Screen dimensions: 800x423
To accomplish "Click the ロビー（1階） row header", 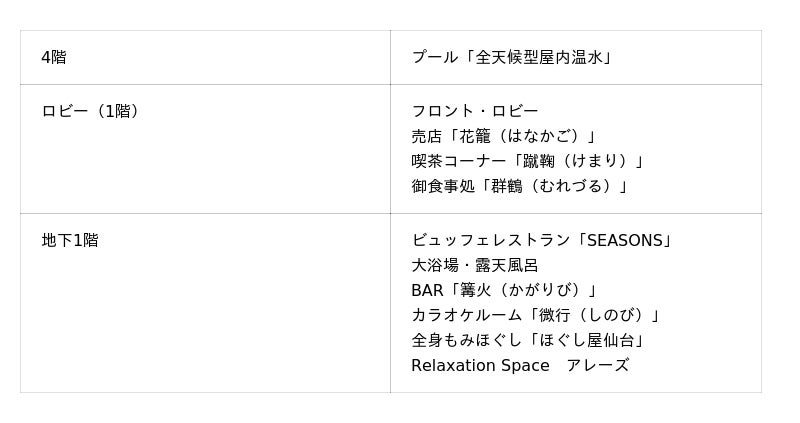I will coord(90,111).
